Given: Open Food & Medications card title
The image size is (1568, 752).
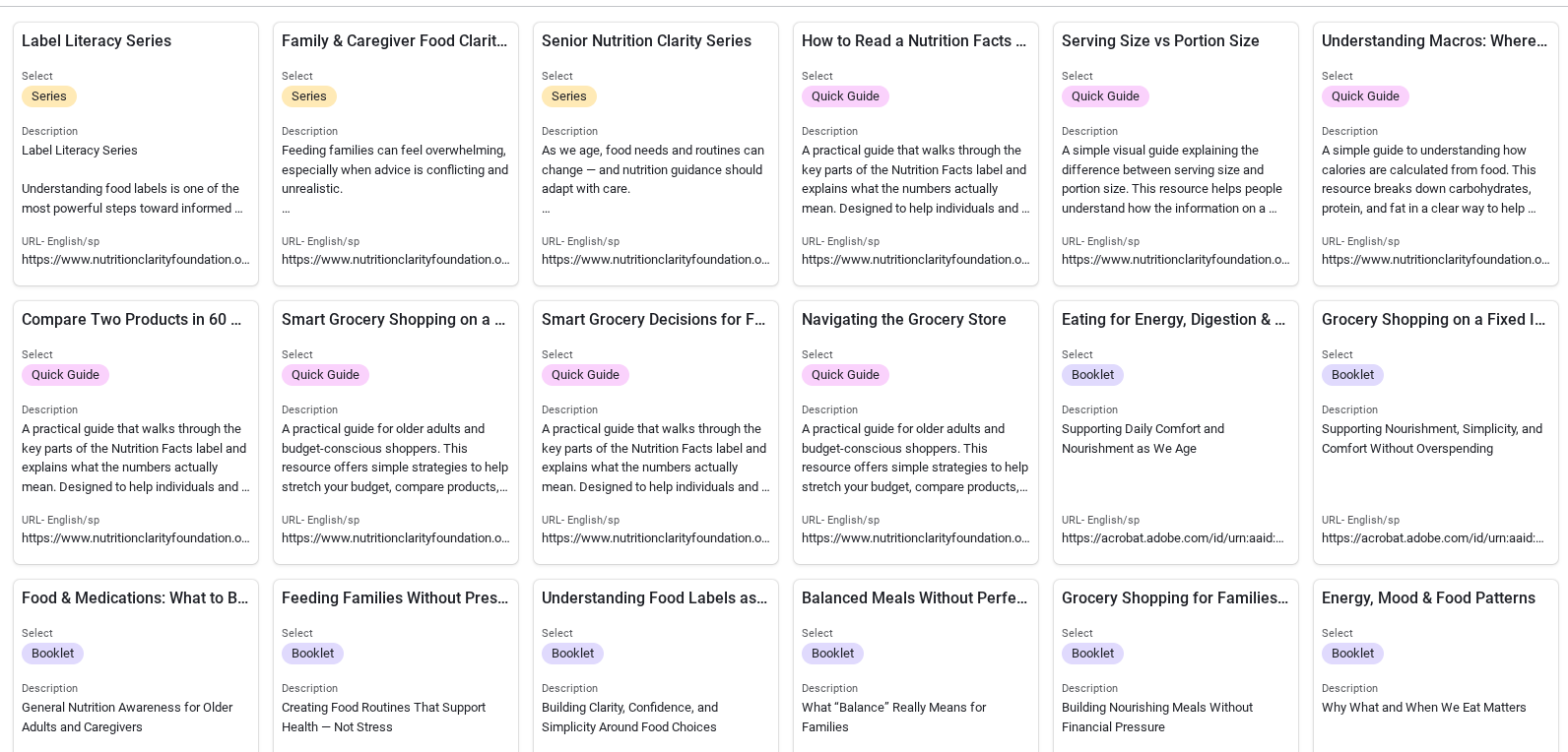Looking at the screenshot, I should pos(135,598).
